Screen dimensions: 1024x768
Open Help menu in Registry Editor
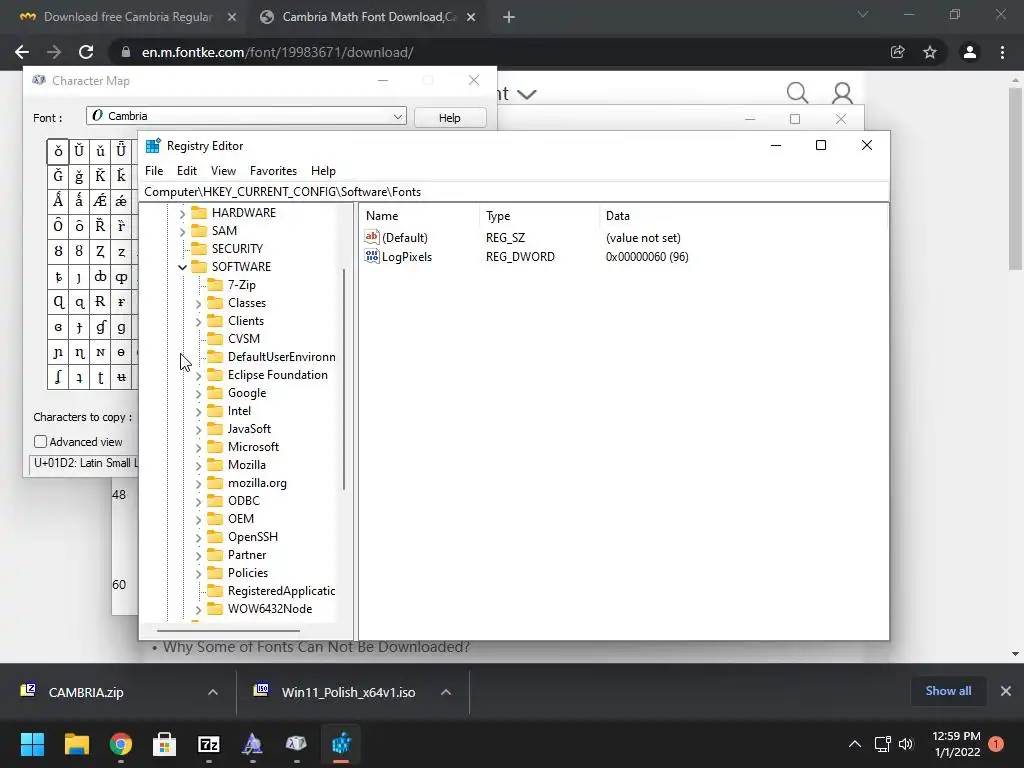[x=323, y=171]
